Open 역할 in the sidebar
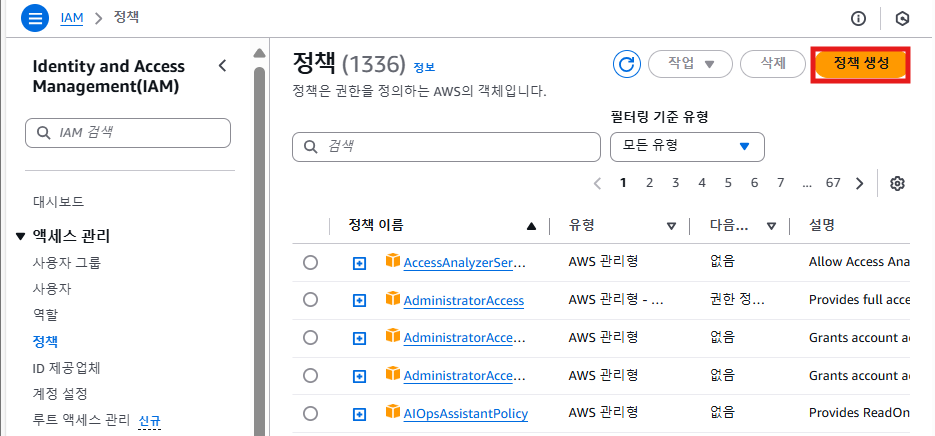Image resolution: width=935 pixels, height=436 pixels. point(45,315)
